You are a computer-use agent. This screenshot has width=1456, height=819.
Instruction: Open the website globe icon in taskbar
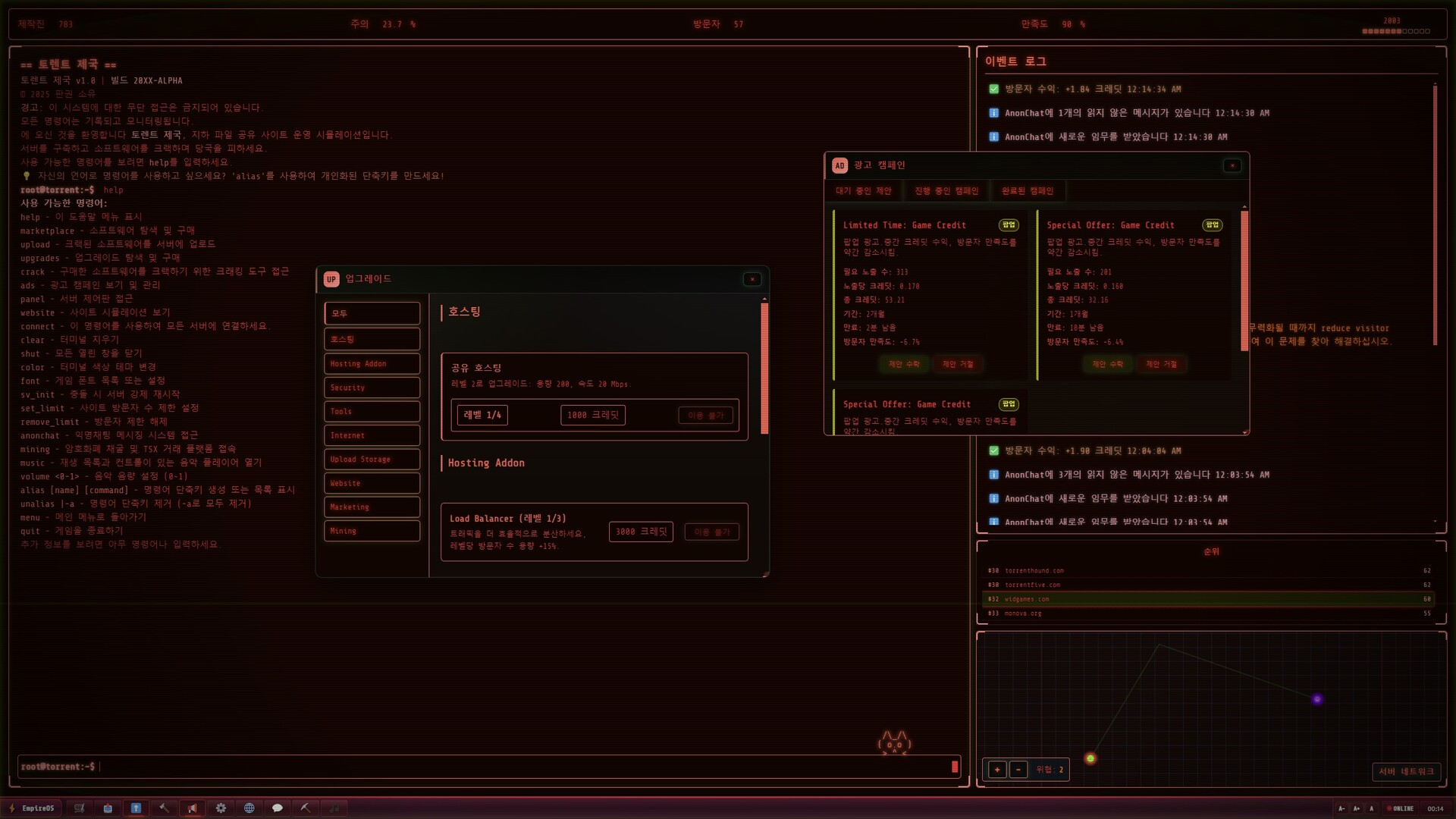click(x=249, y=808)
